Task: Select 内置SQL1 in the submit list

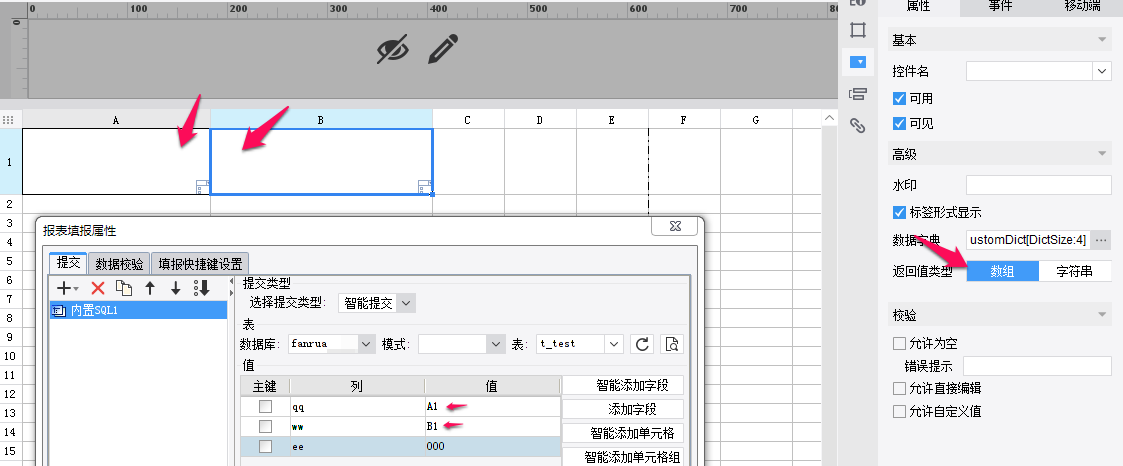Action: point(138,310)
